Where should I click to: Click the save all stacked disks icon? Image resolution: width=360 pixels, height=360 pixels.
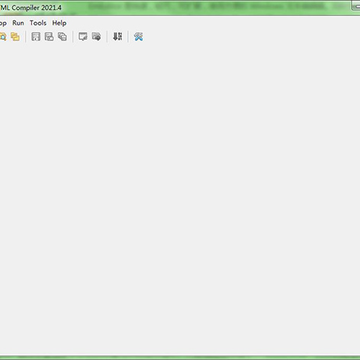point(62,37)
